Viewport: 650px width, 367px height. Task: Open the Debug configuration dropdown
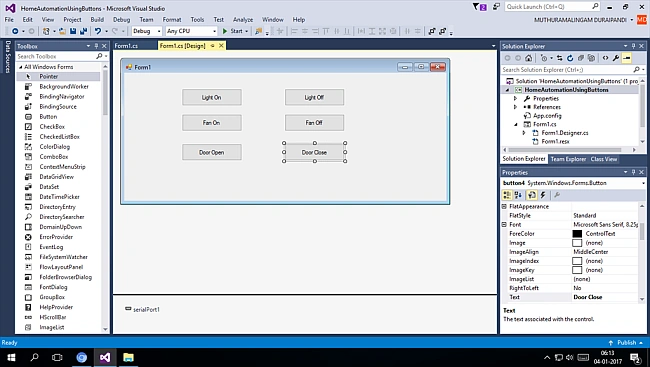(x=147, y=31)
